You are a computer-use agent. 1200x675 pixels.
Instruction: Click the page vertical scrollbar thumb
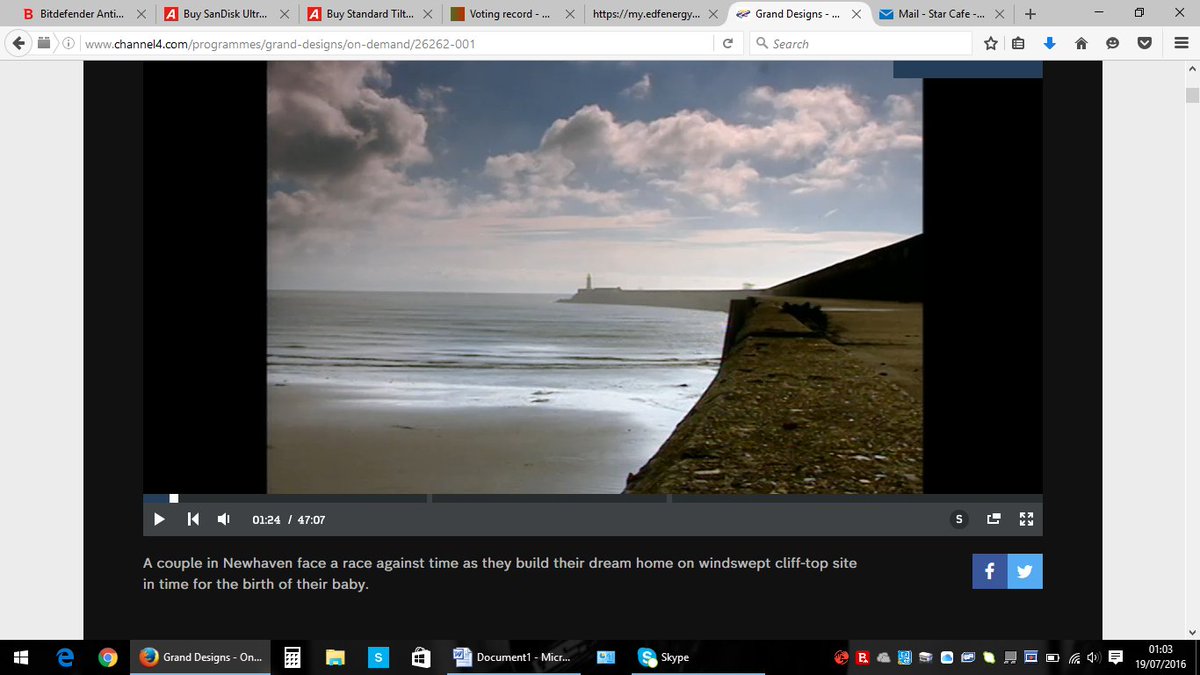(x=1191, y=95)
